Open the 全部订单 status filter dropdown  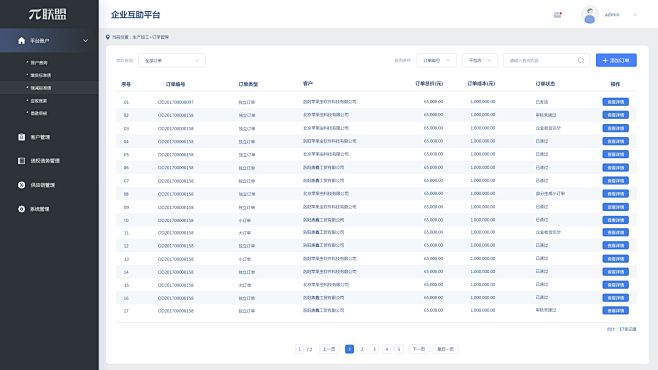(172, 60)
